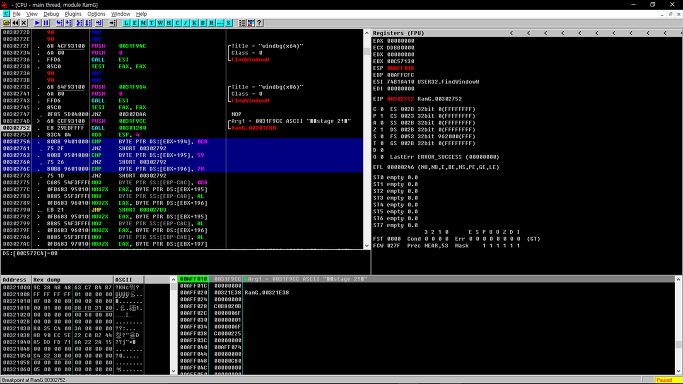Click the disassembly pane scroll-down arrow
The width and height of the screenshot is (683, 384).
pyautogui.click(x=367, y=246)
